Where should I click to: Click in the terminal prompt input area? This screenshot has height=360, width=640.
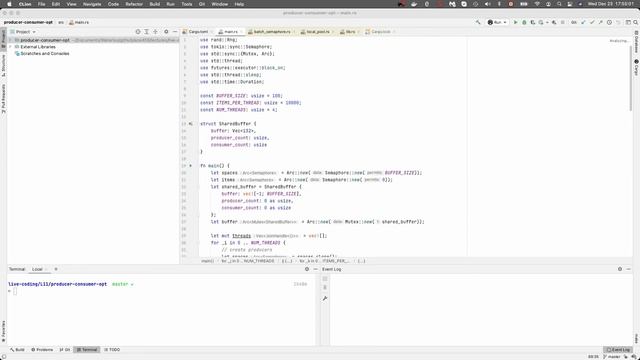coord(15,291)
